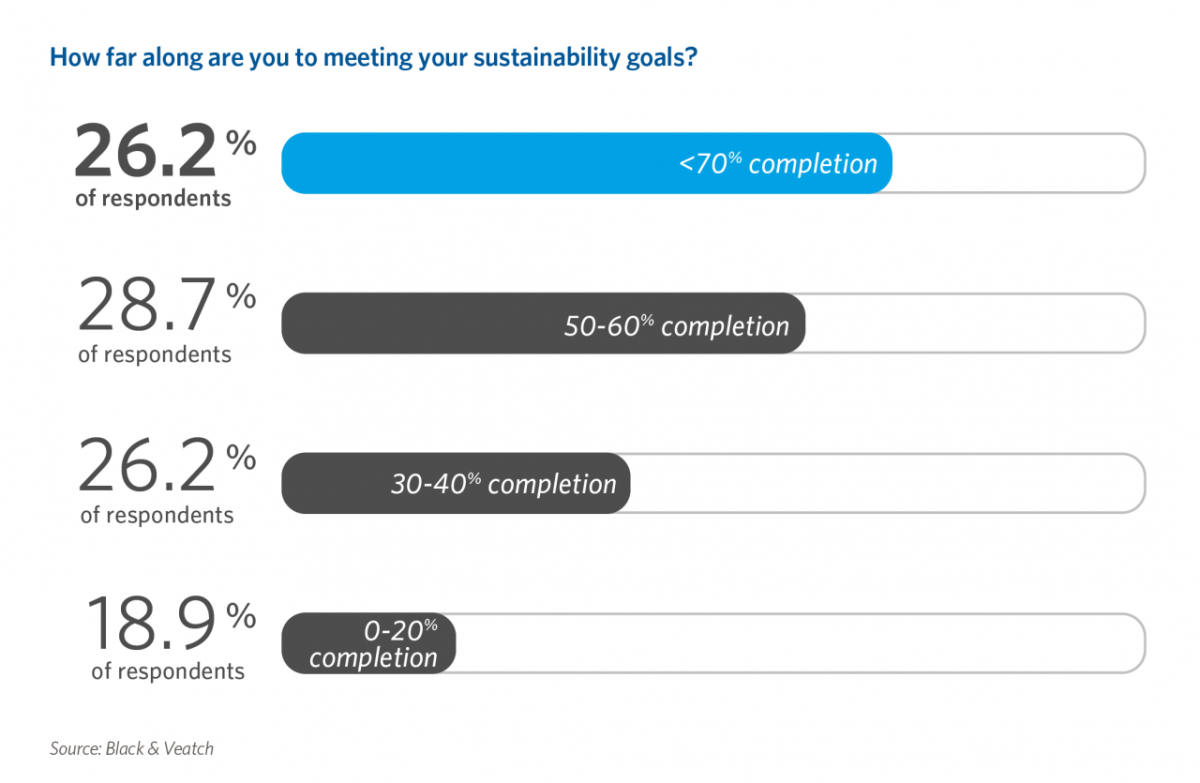Click the empty track of the 30-40% bar
Viewport: 1200px width, 783px height.
click(887, 484)
